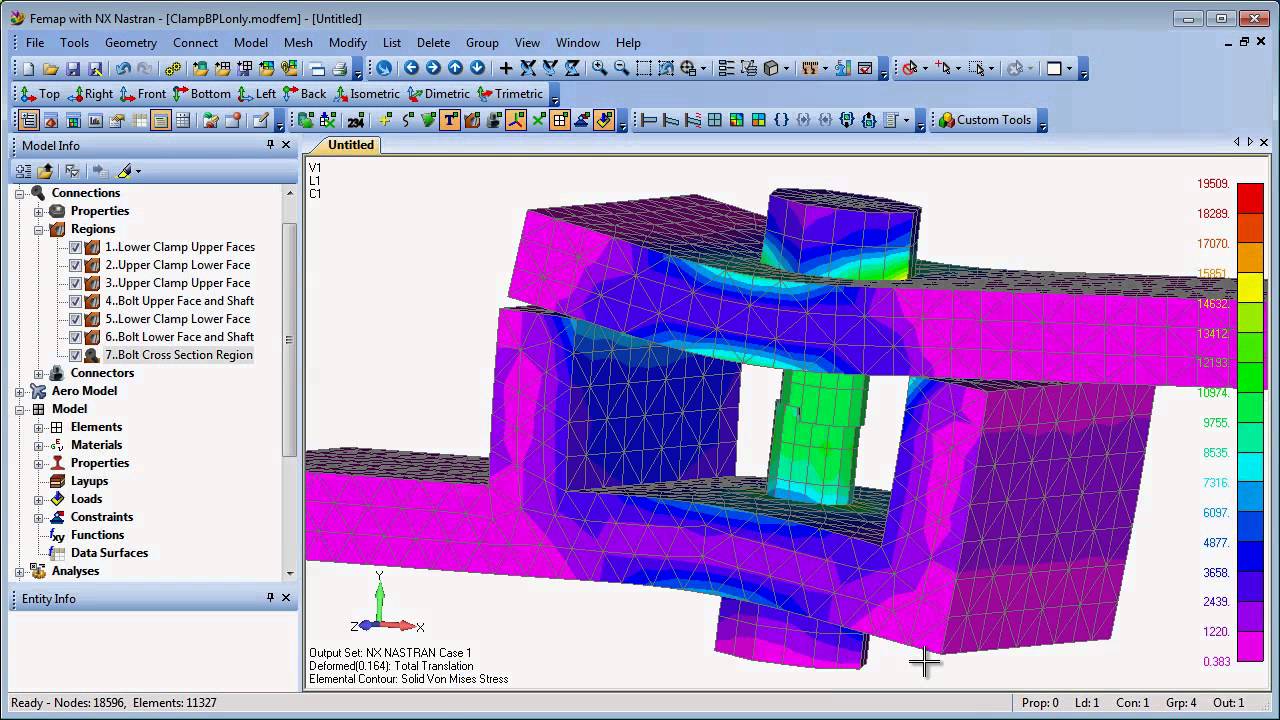This screenshot has width=1280, height=720.
Task: Click the expand-all icon in Model Info toolbar
Action: click(x=23, y=171)
